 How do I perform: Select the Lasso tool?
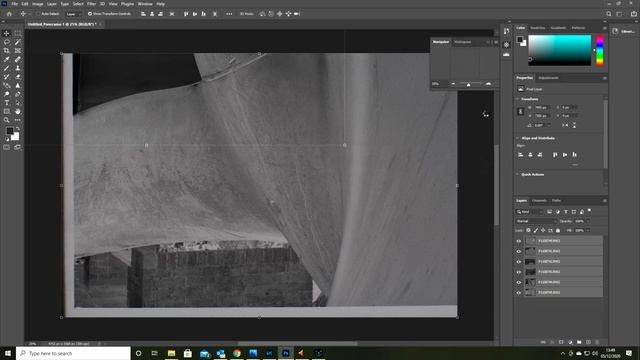click(x=7, y=42)
